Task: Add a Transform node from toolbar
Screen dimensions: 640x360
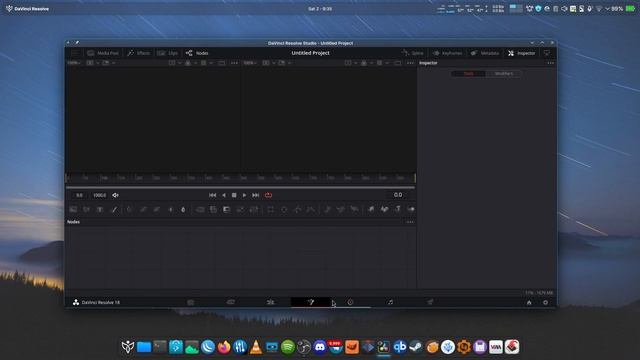Action: click(x=253, y=209)
